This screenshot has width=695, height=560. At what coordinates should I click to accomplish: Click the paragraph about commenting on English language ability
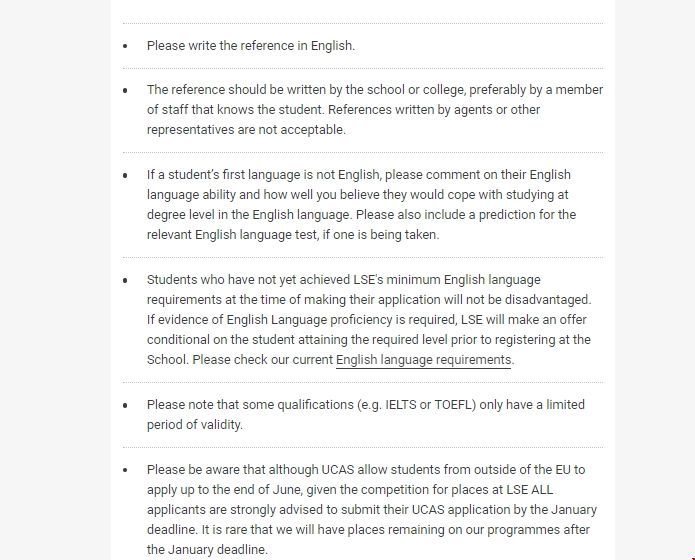point(374,204)
